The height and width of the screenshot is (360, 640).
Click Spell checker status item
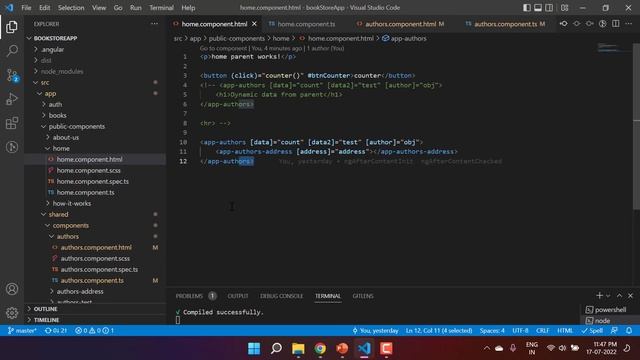click(x=592, y=330)
